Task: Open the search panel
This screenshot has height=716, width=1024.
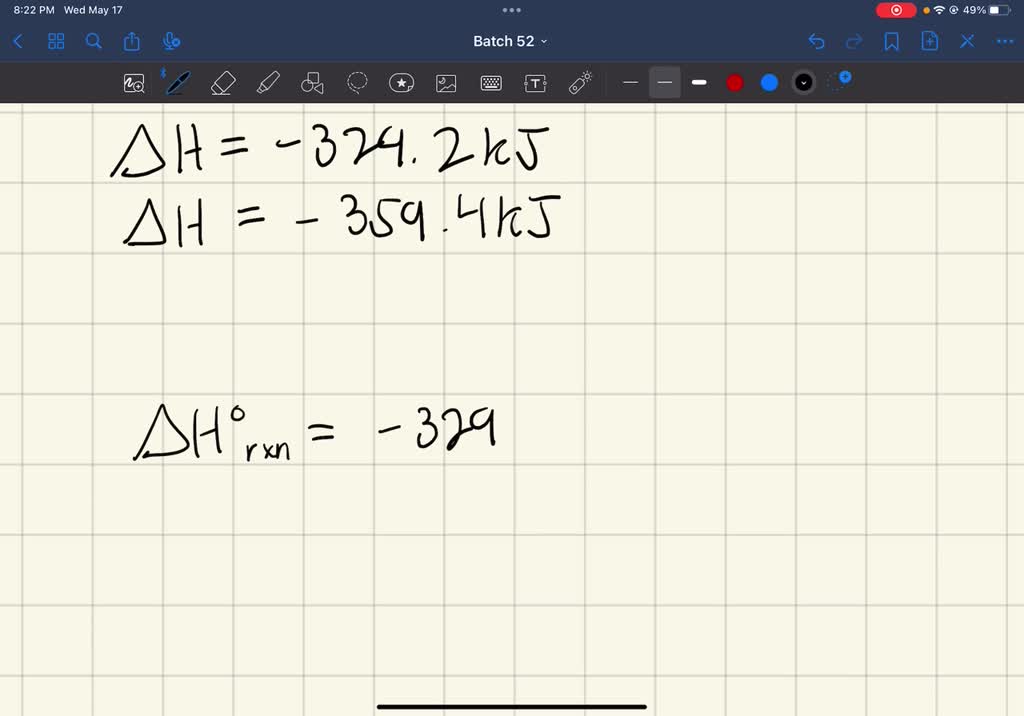Action: (94, 41)
